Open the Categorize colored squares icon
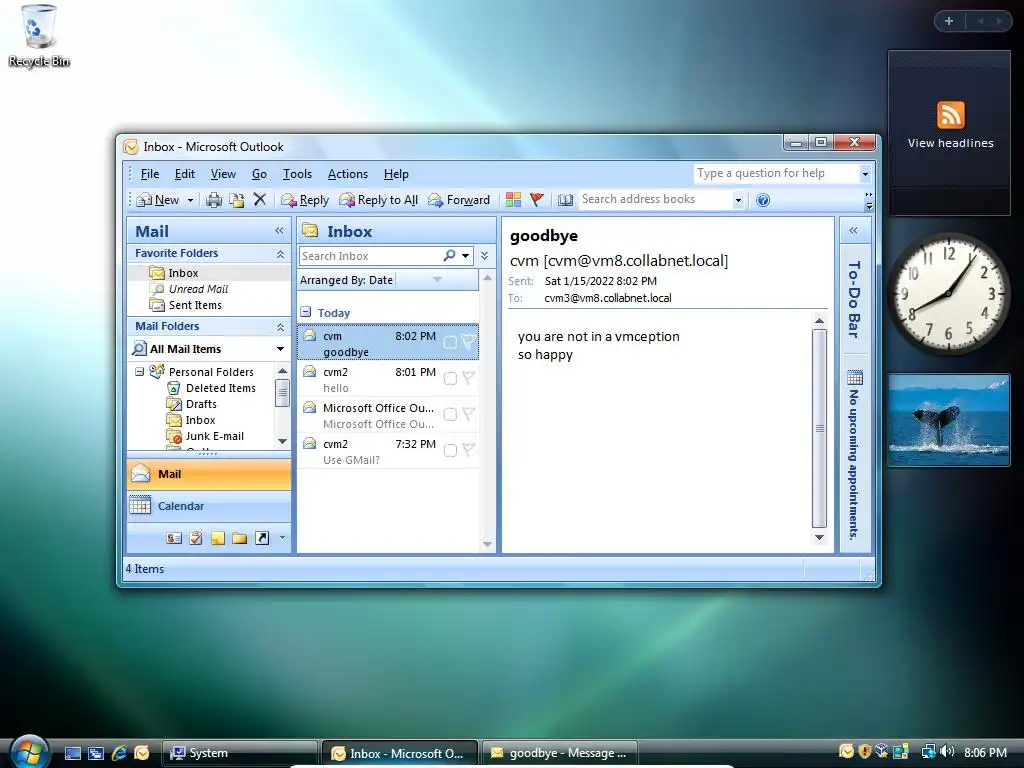The image size is (1024, 768). (x=513, y=200)
